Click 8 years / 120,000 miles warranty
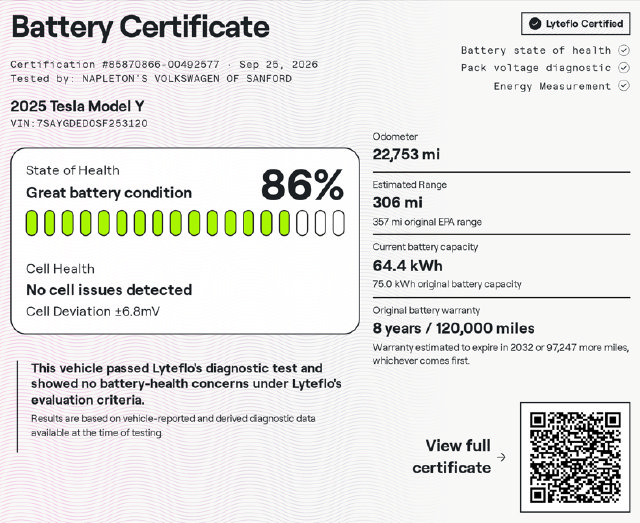The height and width of the screenshot is (523, 640). point(453,328)
